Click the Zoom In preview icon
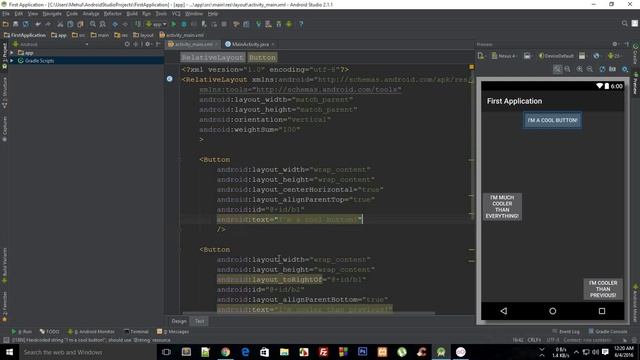Image resolution: width=640 pixels, height=360 pixels. click(580, 69)
